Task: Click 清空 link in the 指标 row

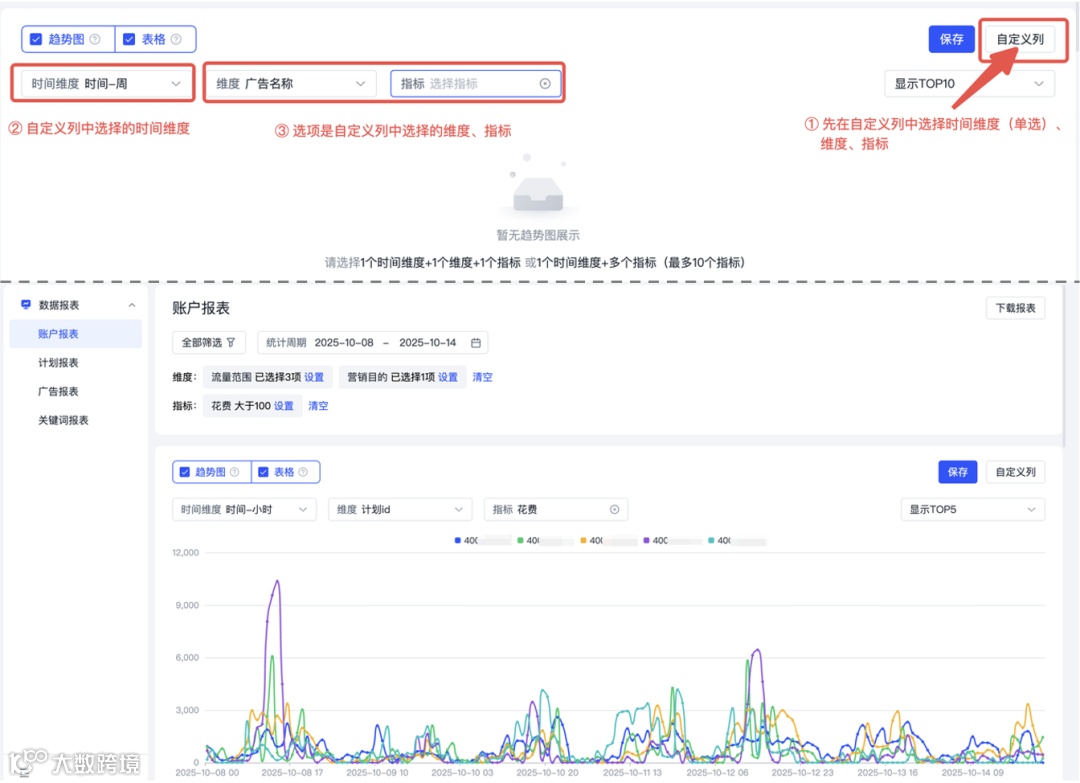Action: (x=318, y=406)
